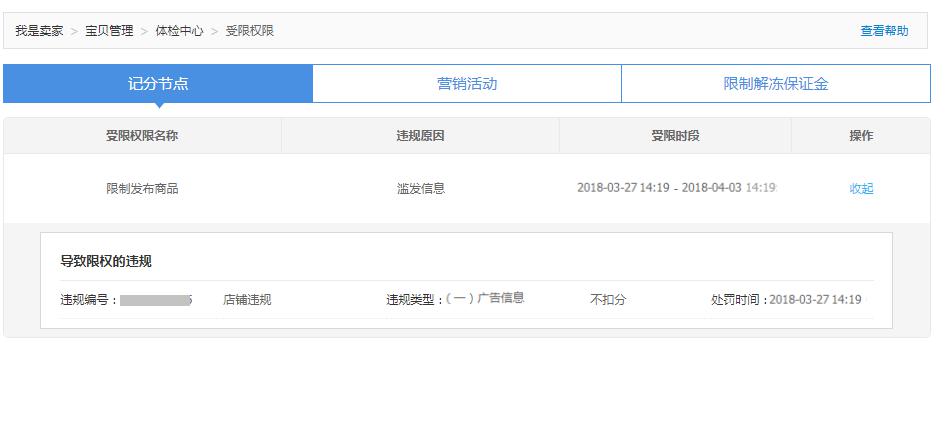Collapse the violation details with 收起
Viewport: 948px width, 421px height.
click(x=861, y=188)
